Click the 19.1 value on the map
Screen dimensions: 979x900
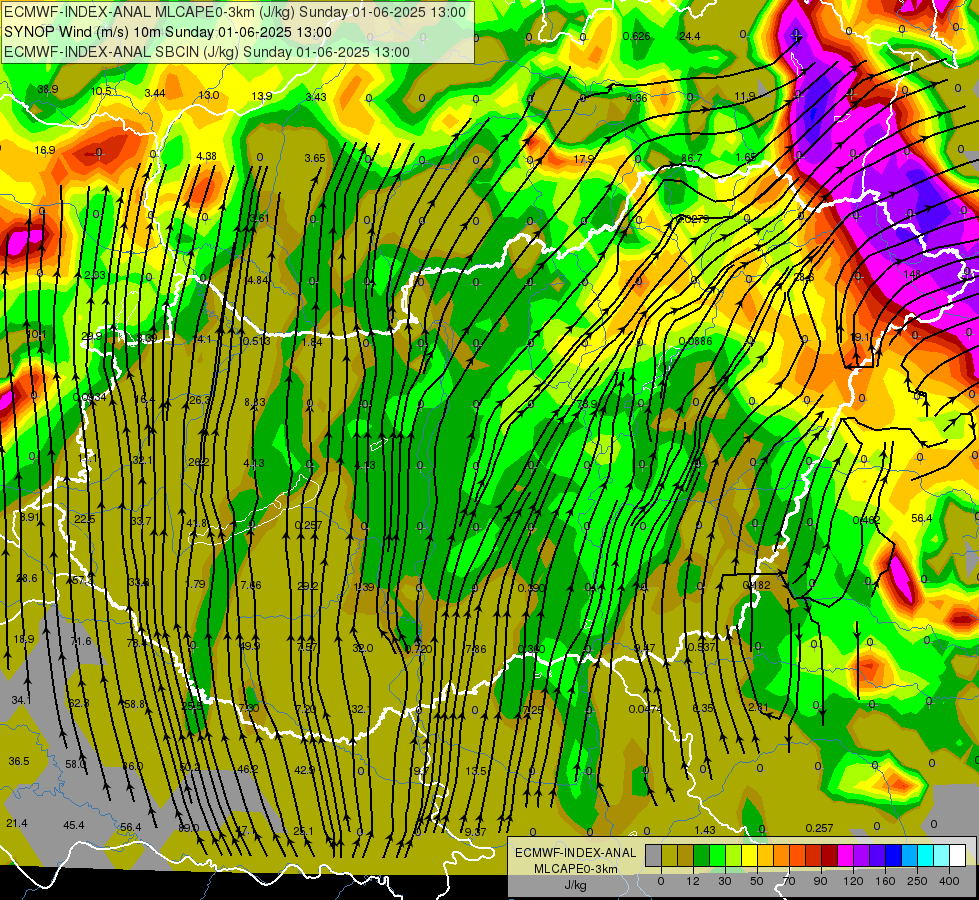pos(860,337)
